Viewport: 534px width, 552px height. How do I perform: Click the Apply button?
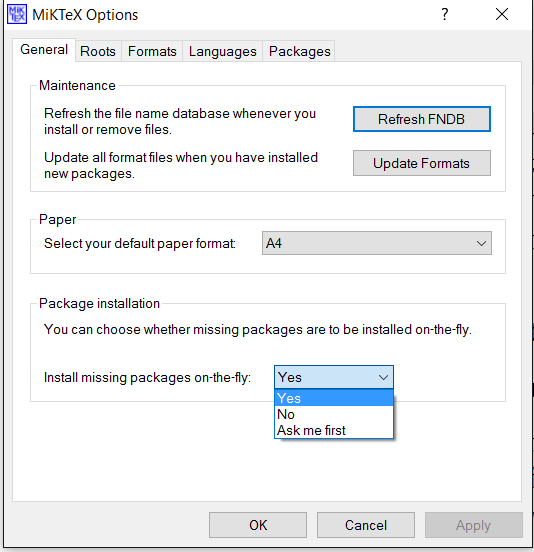click(x=473, y=525)
